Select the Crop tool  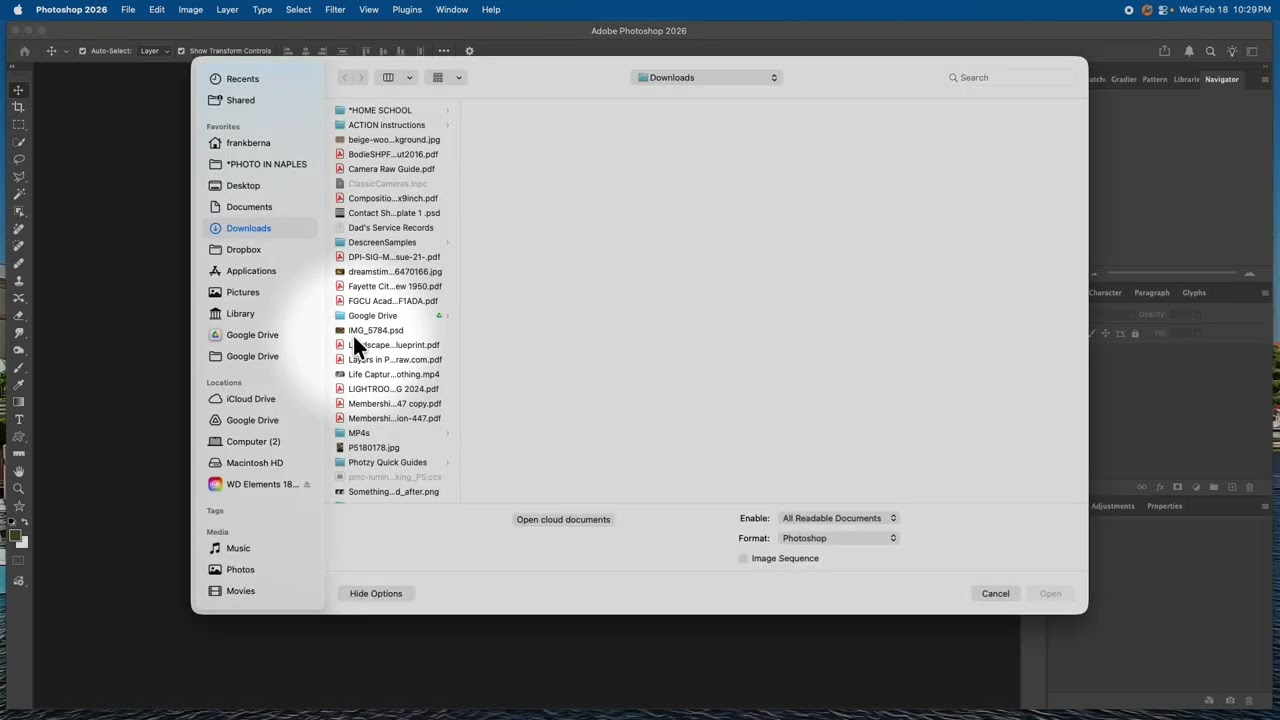pyautogui.click(x=19, y=107)
